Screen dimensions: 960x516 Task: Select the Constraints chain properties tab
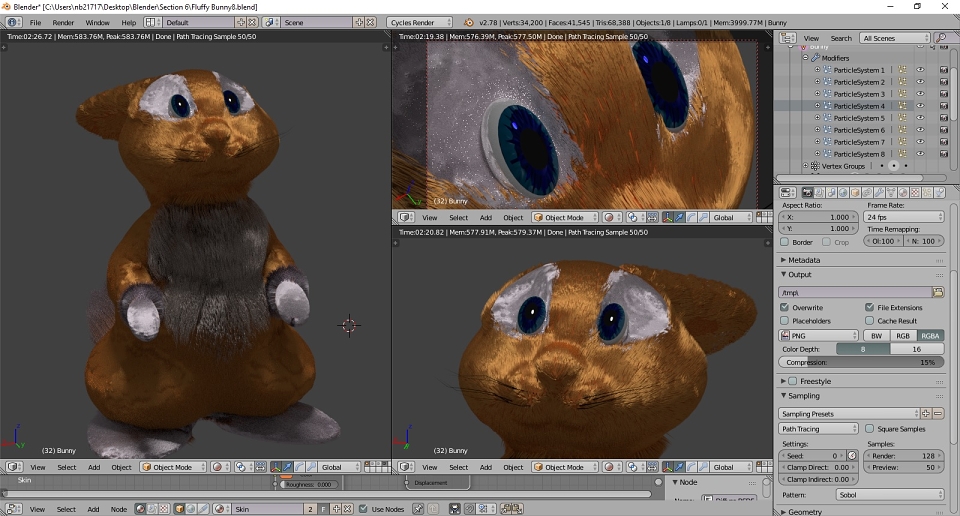[x=867, y=193]
